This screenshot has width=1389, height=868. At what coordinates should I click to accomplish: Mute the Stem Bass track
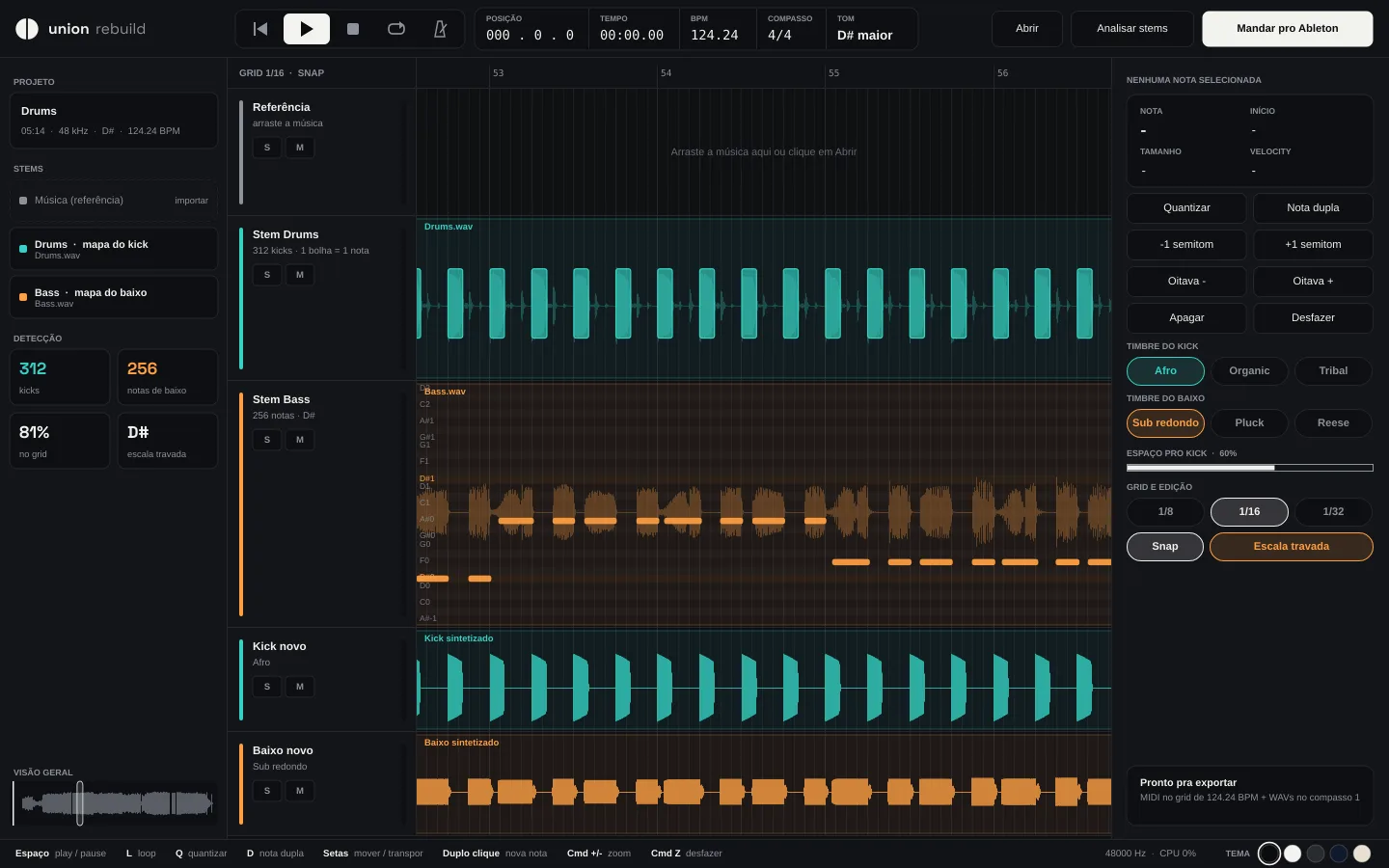tap(300, 440)
